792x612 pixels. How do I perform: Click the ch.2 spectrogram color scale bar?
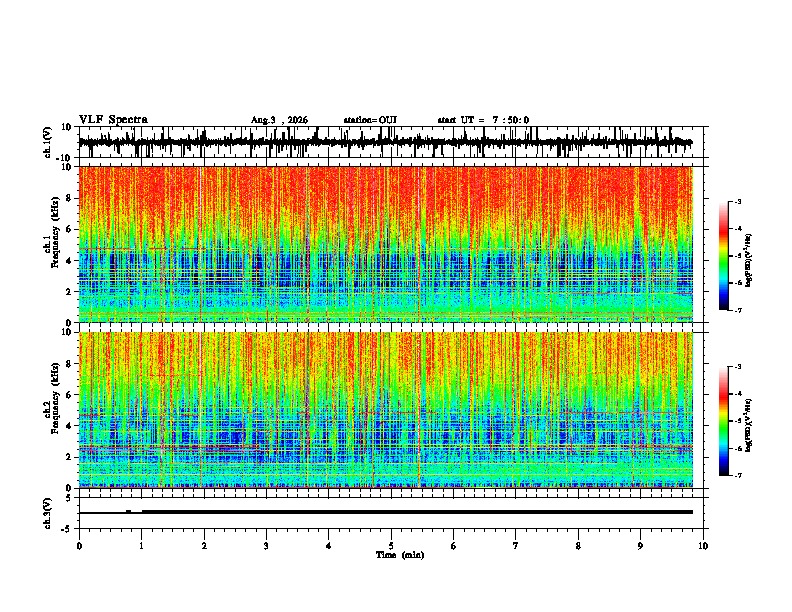[x=723, y=421]
